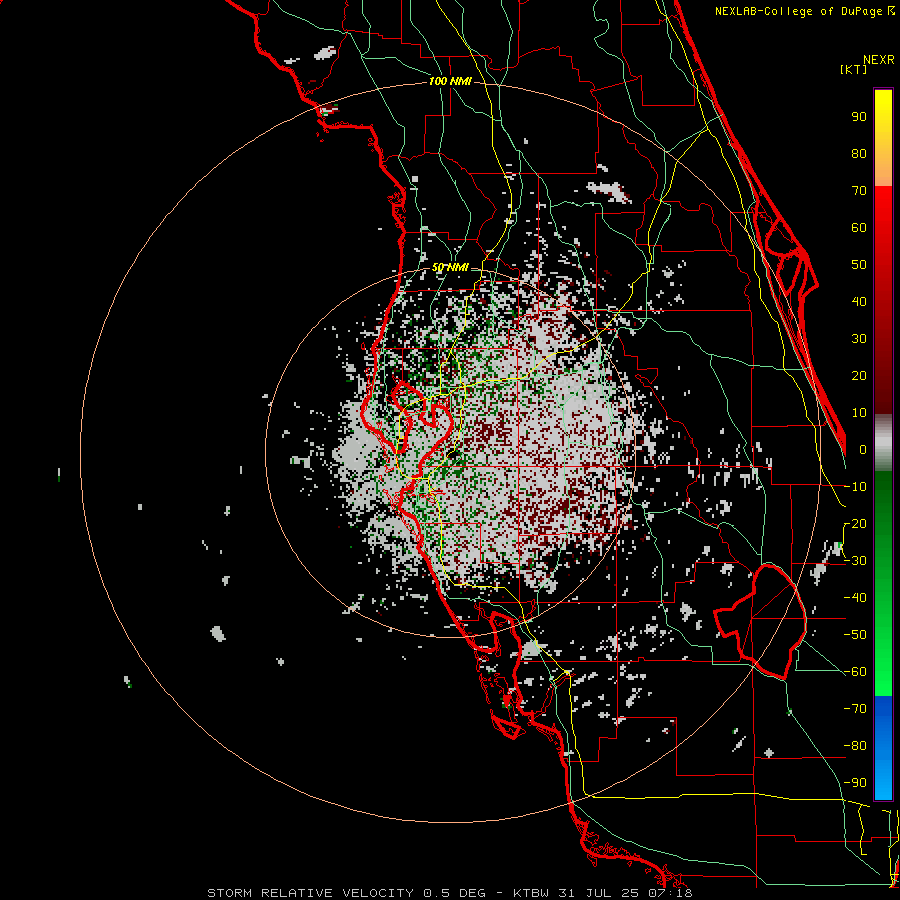Click the 0 value on the velocity scale
This screenshot has width=900, height=900.
pyautogui.click(x=863, y=449)
